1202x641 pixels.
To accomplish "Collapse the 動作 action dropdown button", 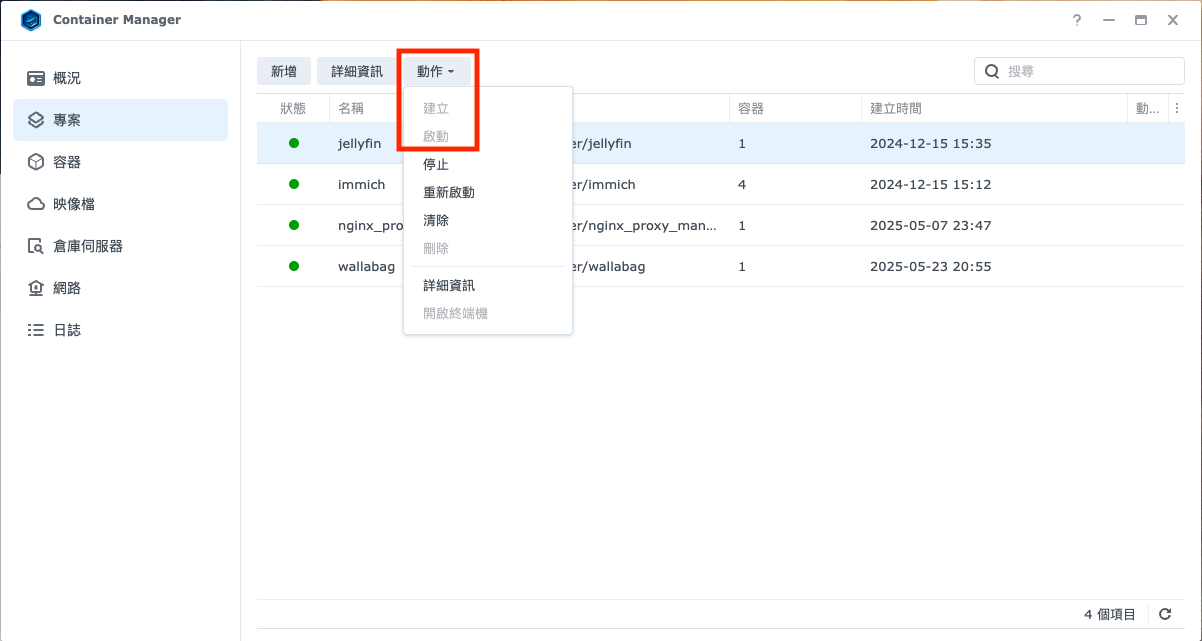I will tap(436, 71).
